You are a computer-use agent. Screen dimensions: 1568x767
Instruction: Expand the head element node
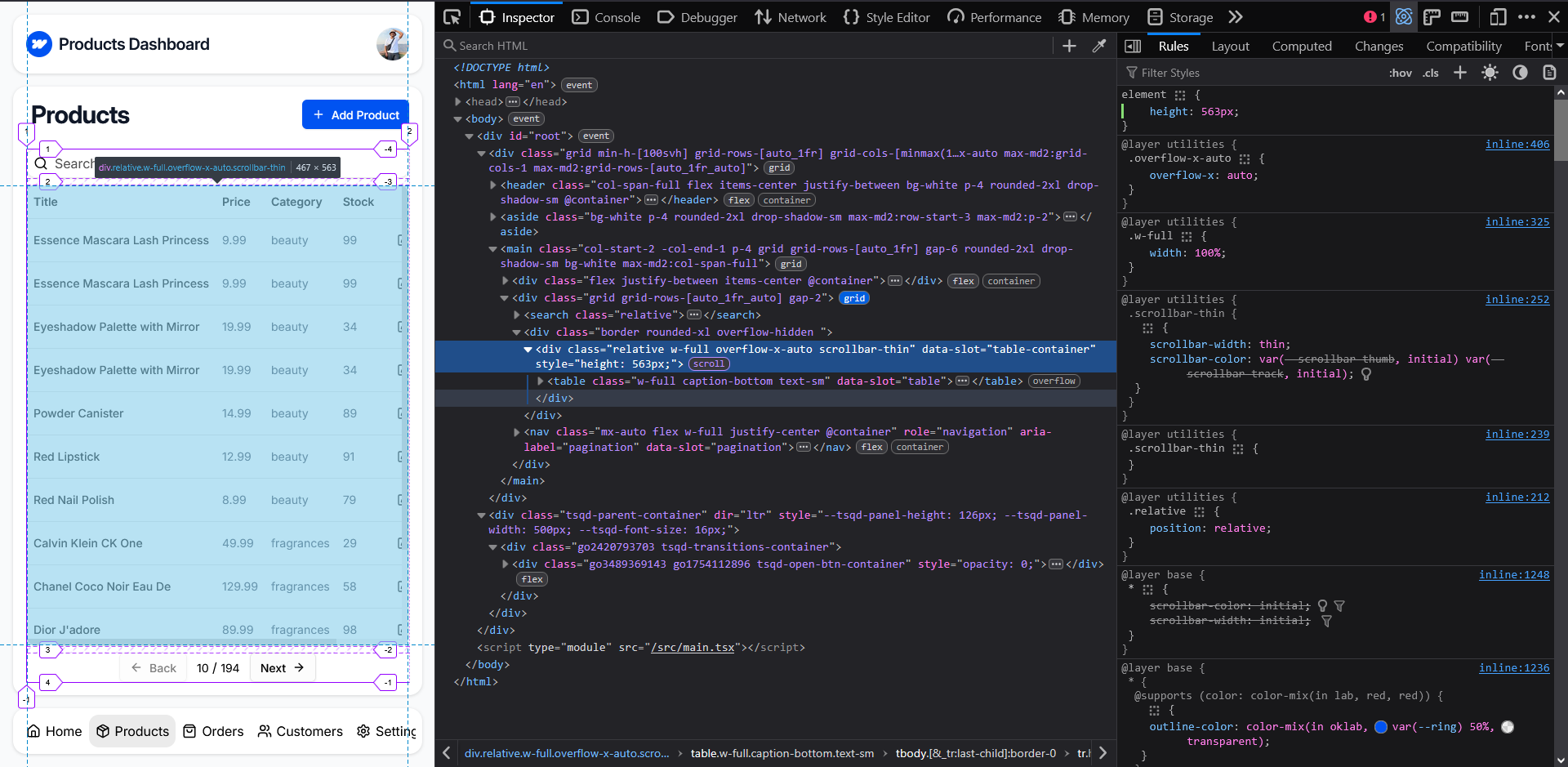[458, 102]
